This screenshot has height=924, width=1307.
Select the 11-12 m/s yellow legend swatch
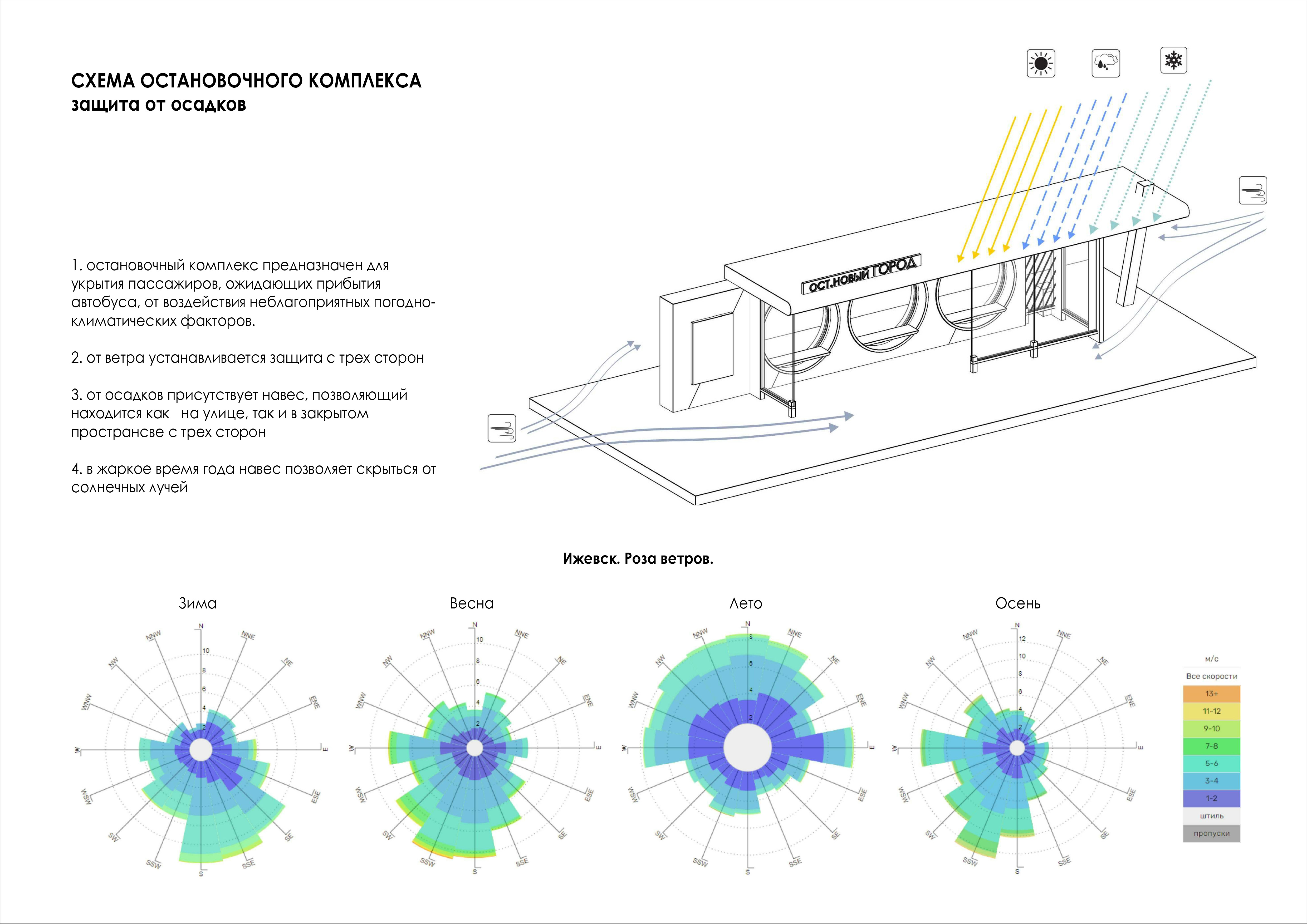click(1211, 711)
